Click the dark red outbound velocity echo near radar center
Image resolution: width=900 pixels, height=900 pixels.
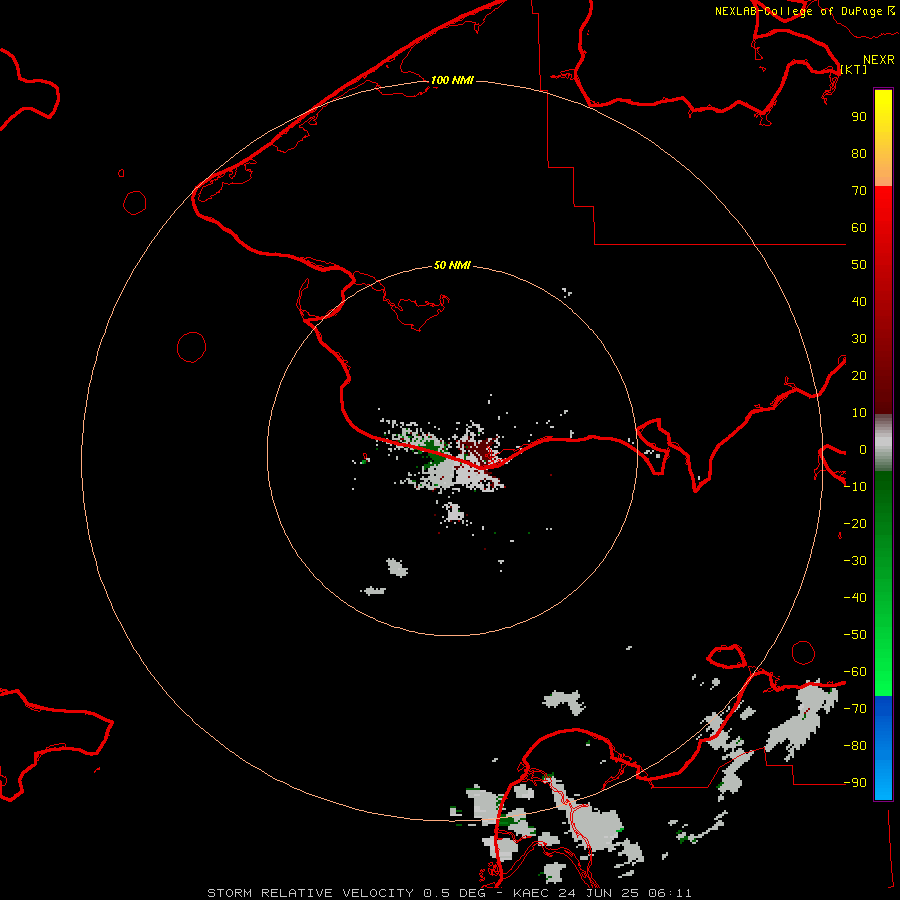pyautogui.click(x=481, y=449)
